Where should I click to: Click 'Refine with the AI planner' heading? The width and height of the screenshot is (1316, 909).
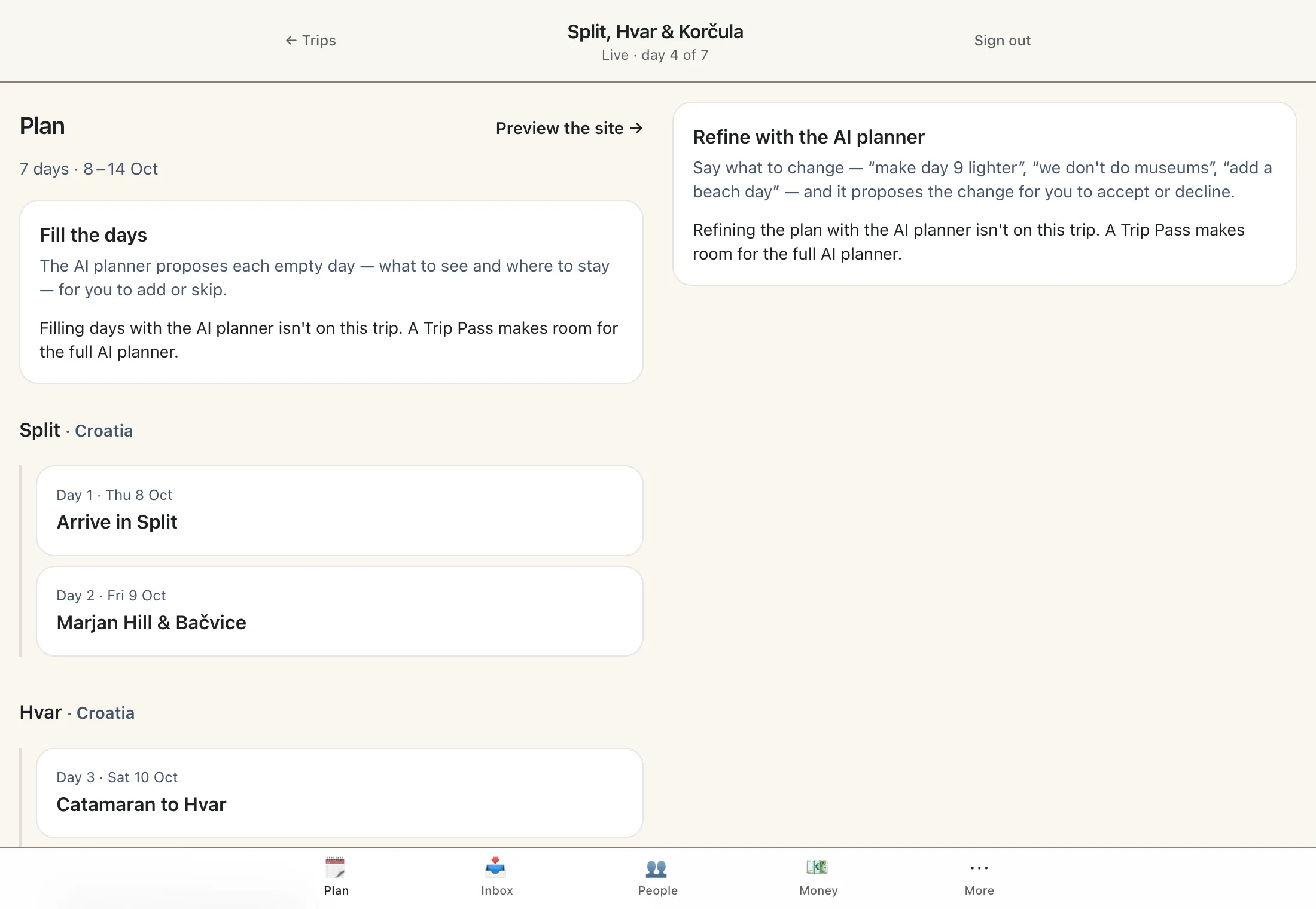point(809,137)
